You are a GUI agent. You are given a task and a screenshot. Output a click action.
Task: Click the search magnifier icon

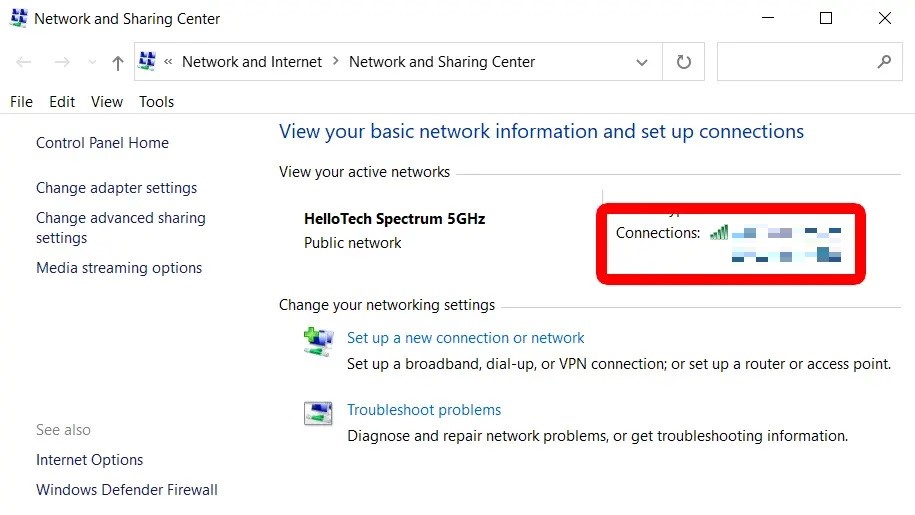coord(883,62)
